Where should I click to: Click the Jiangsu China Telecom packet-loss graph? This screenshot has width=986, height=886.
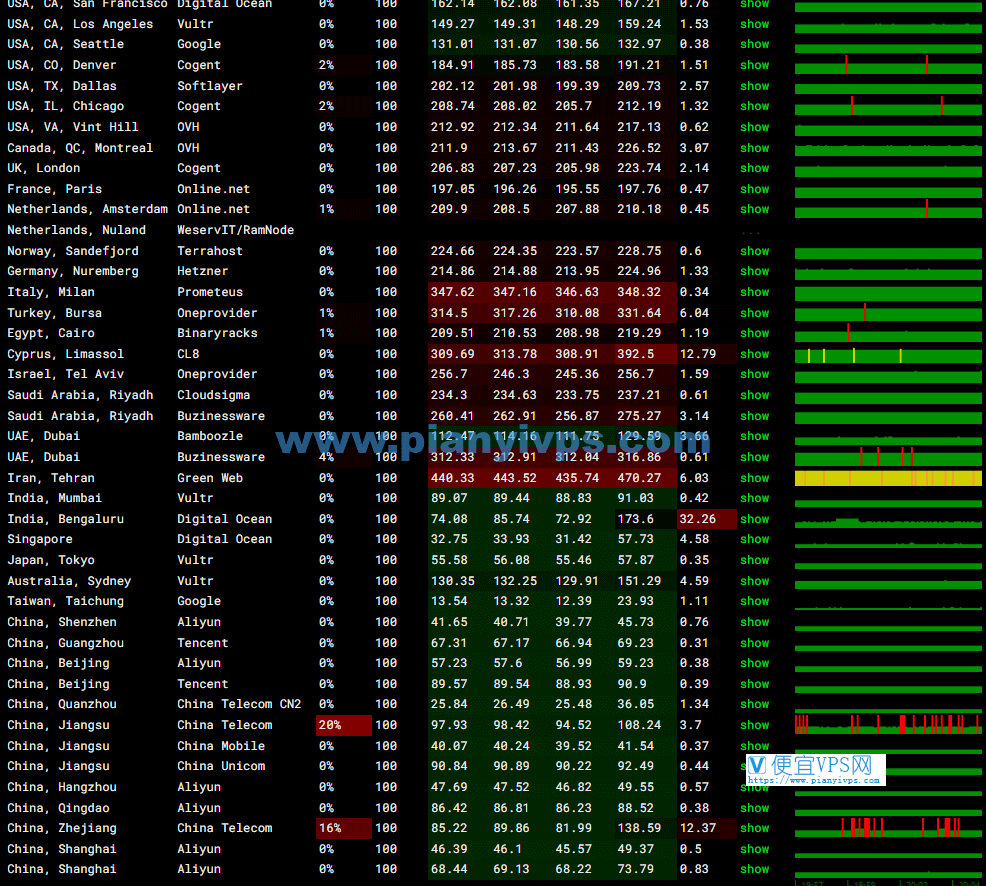point(888,724)
